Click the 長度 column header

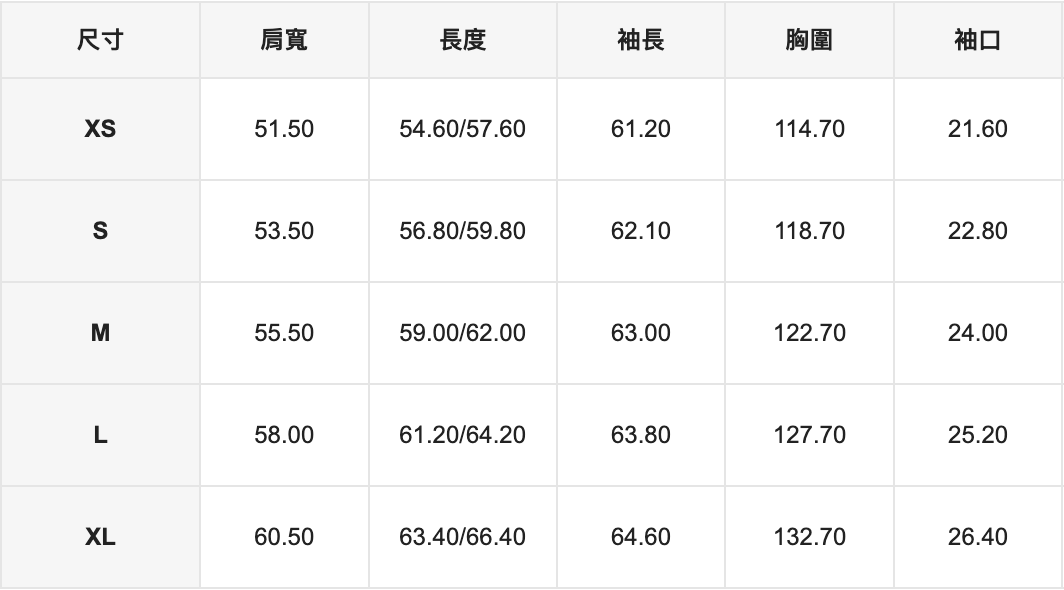462,40
